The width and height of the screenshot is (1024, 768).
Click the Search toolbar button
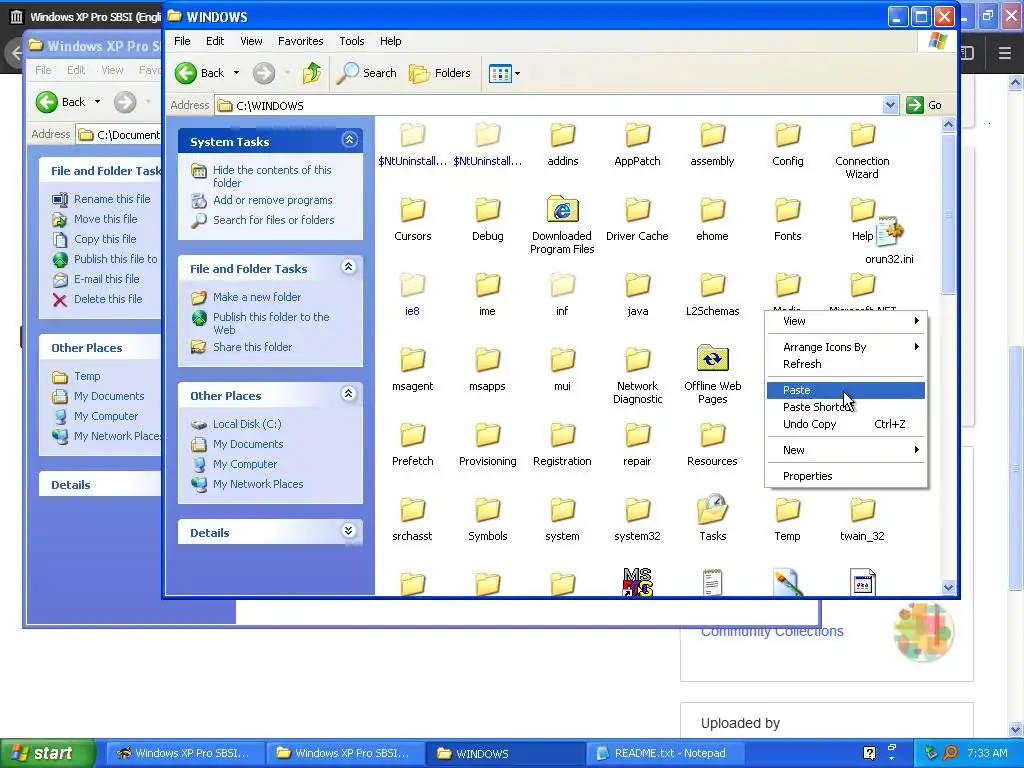(367, 73)
